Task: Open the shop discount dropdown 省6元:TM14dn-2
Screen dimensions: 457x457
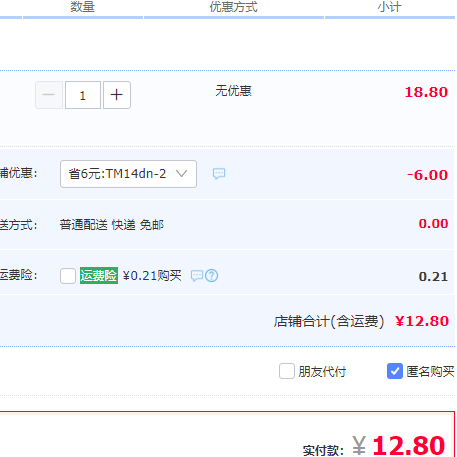Action: (128, 174)
